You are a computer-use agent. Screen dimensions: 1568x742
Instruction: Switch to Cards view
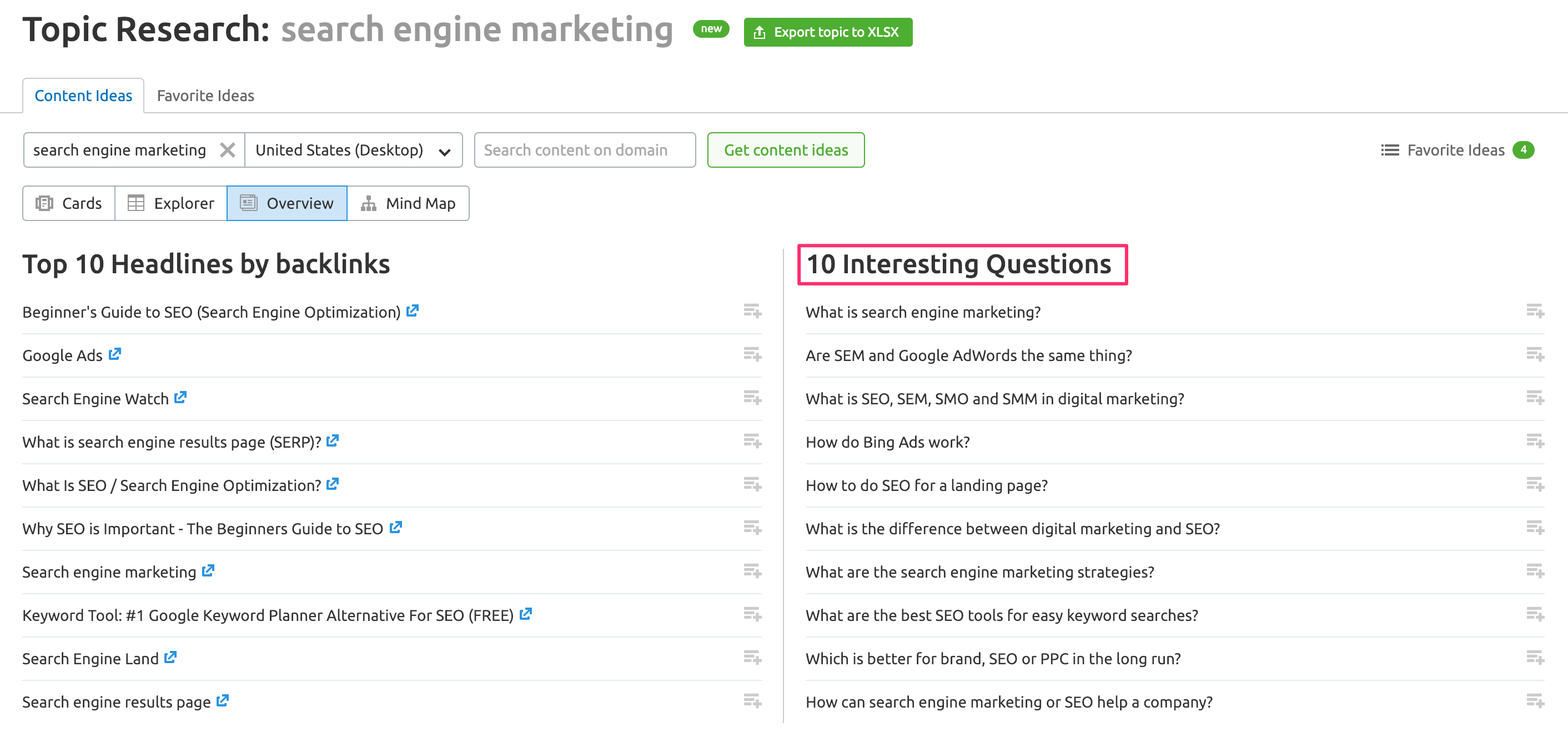pos(69,203)
